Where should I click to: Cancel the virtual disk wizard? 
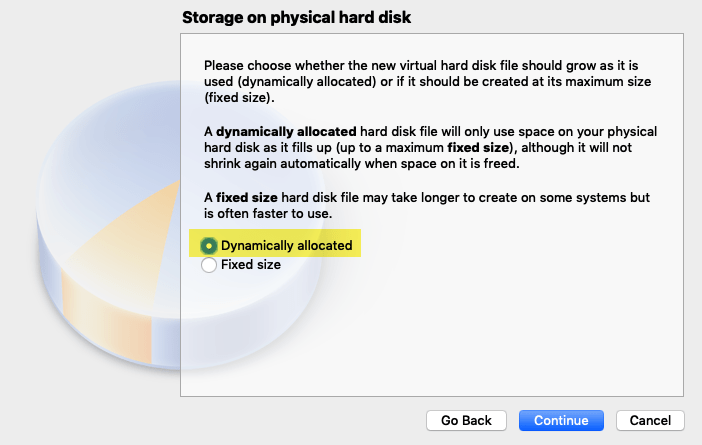[650, 420]
